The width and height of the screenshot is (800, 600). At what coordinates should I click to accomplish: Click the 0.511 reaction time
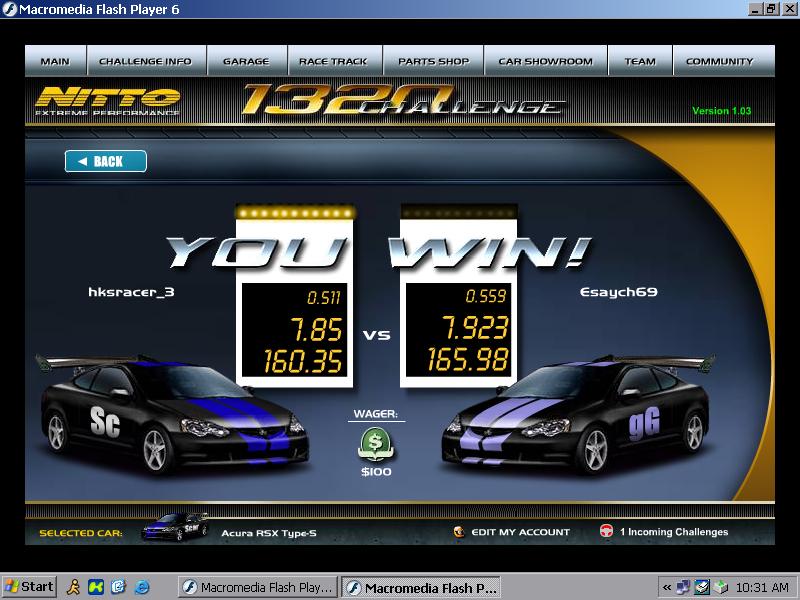click(x=323, y=297)
